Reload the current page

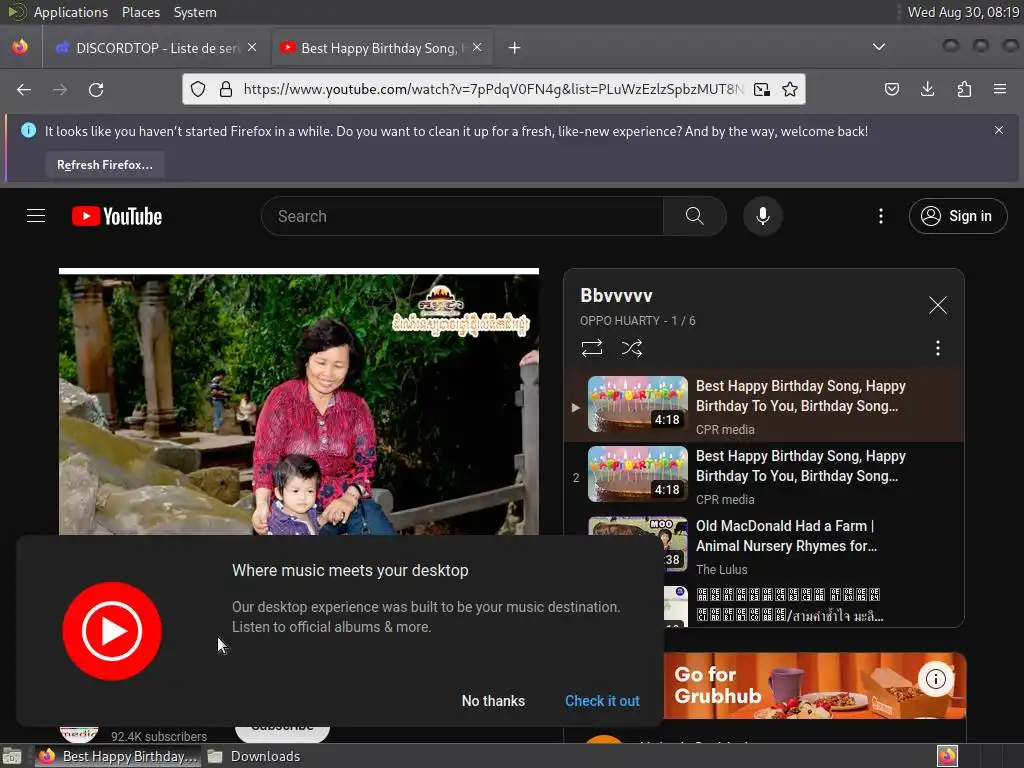96,89
